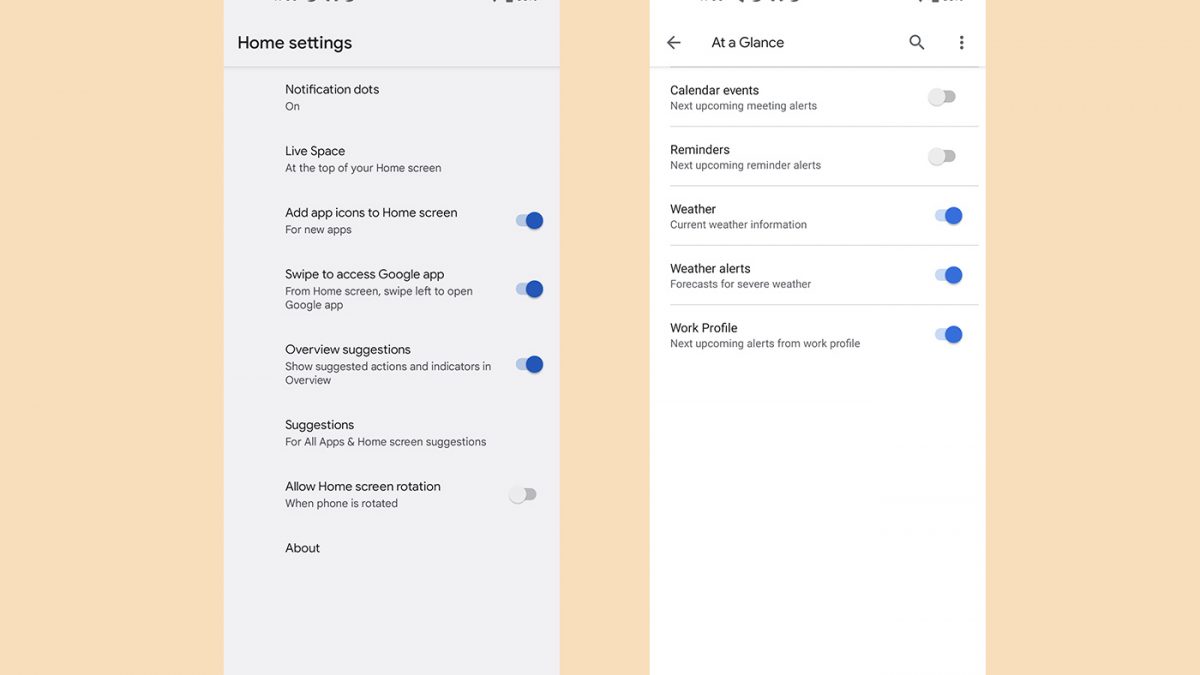
Task: Tap the back arrow in At a Glance
Action: click(674, 43)
